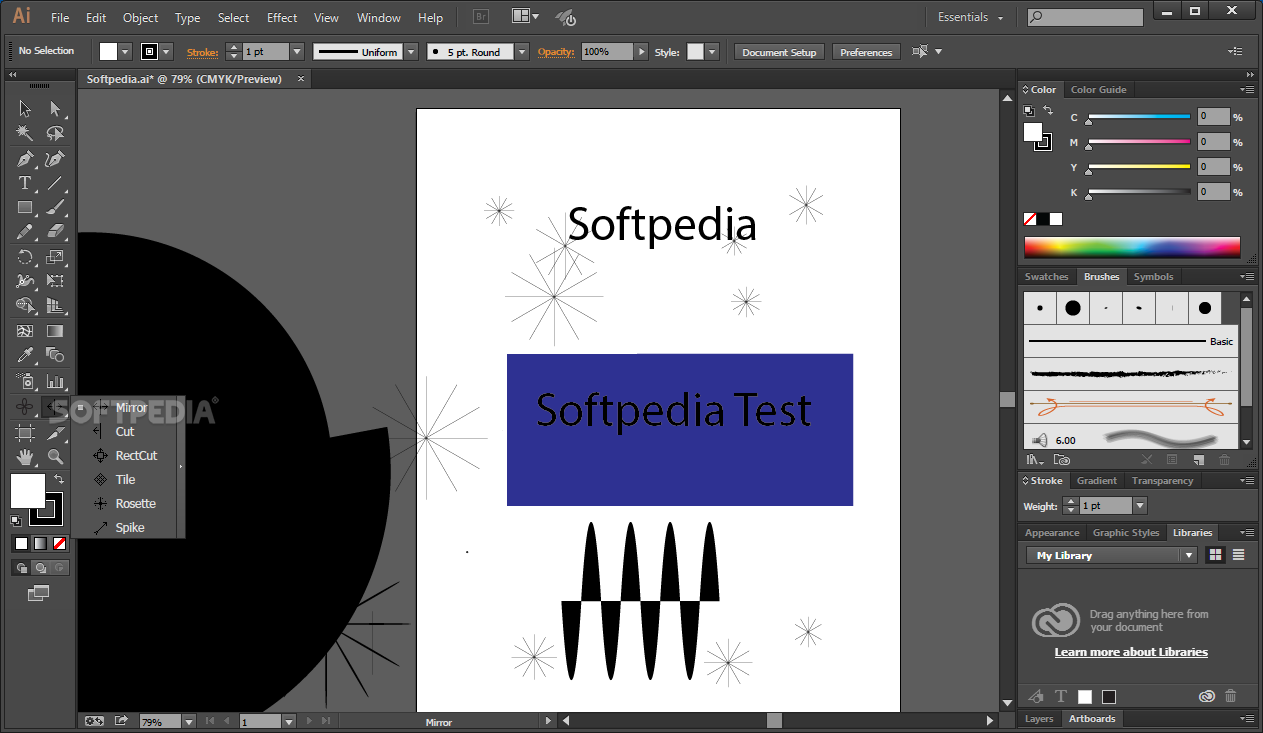Add text style with Libraries T icon
The height and width of the screenshot is (733, 1263).
coord(1061,696)
